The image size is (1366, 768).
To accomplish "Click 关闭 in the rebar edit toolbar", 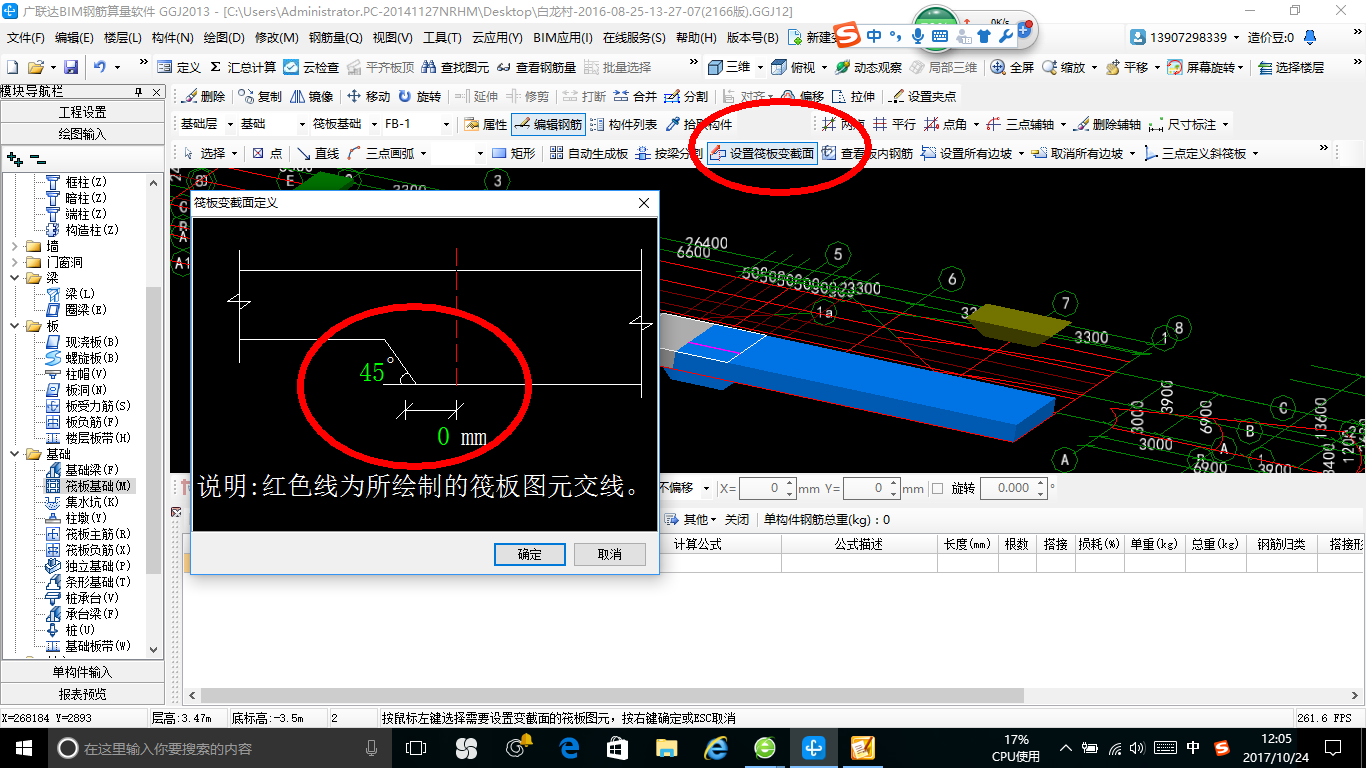I will [x=737, y=520].
